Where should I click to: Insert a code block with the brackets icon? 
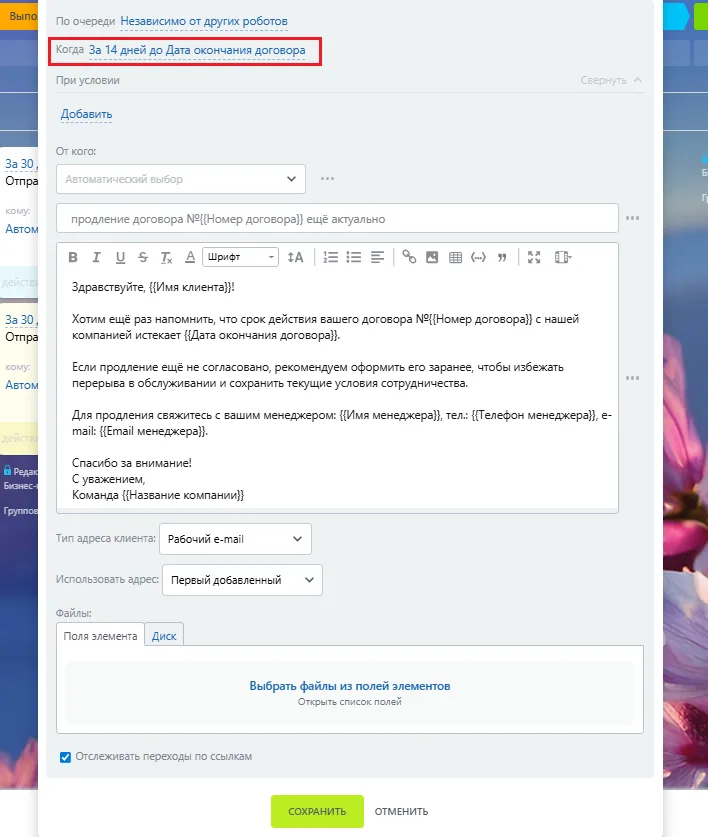478,257
